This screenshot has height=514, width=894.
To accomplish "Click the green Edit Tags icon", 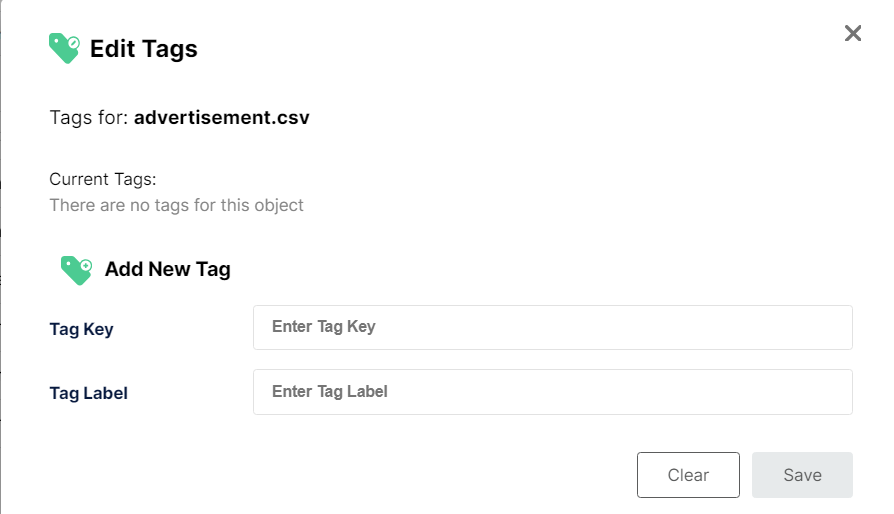I will [x=63, y=48].
